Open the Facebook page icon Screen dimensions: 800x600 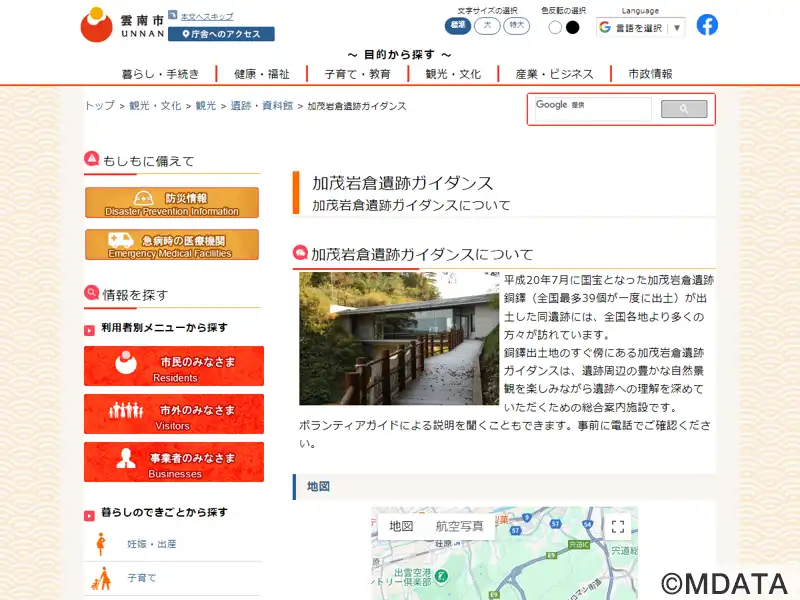click(x=707, y=25)
